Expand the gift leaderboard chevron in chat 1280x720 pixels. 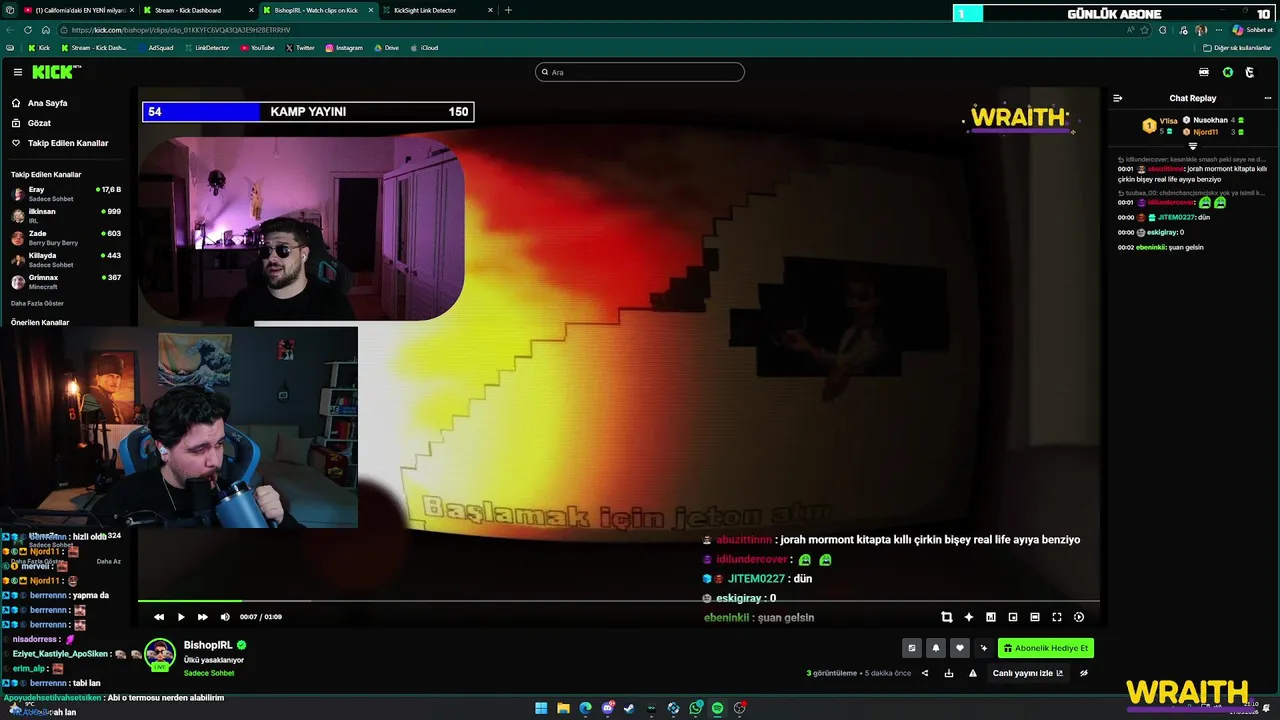pyautogui.click(x=1192, y=146)
